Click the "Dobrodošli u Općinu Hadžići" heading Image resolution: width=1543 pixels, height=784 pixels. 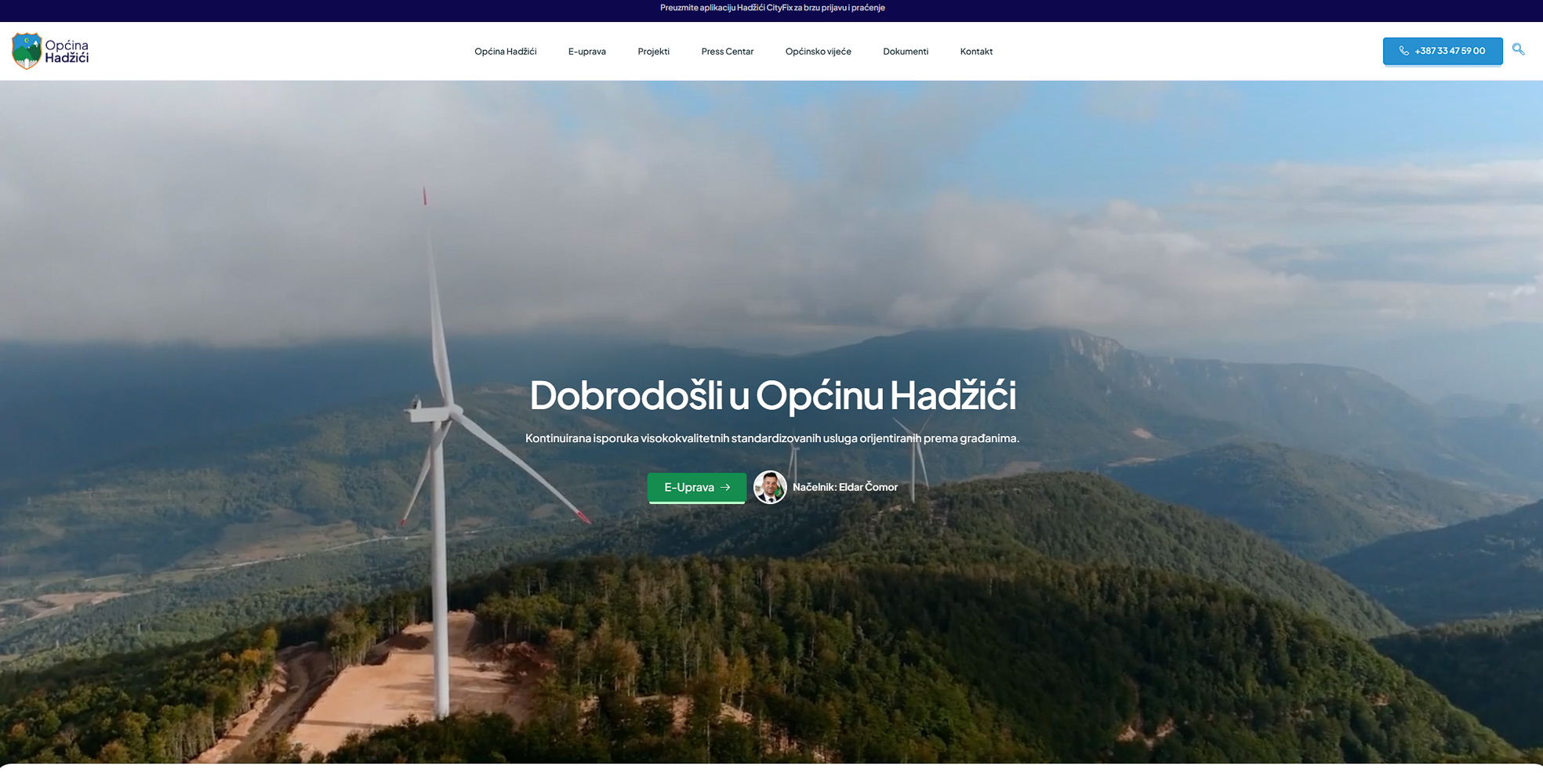[771, 394]
